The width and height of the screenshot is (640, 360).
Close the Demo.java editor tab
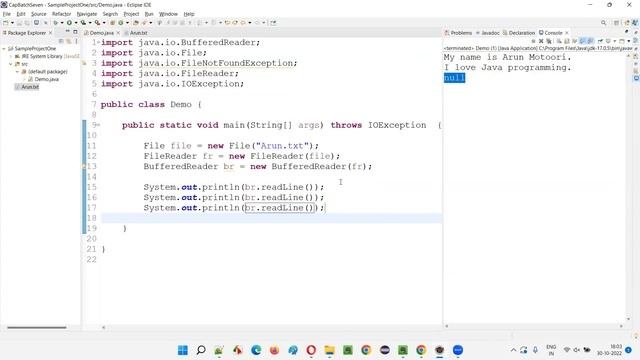click(x=118, y=33)
